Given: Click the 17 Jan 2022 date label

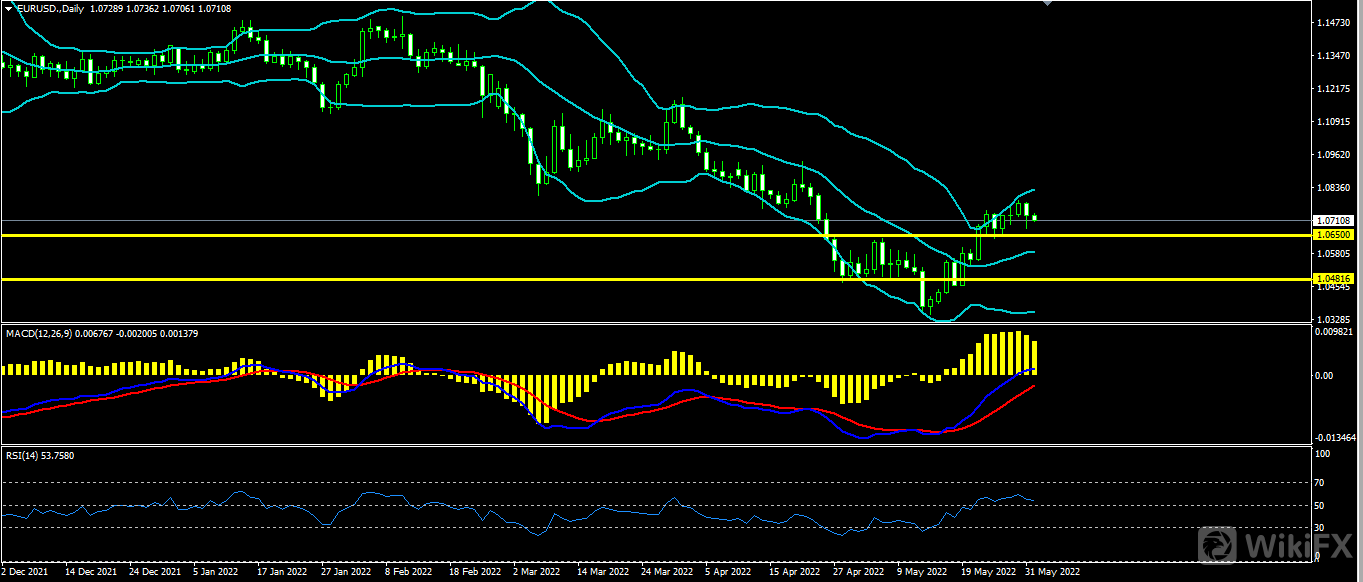Looking at the screenshot, I should (282, 573).
